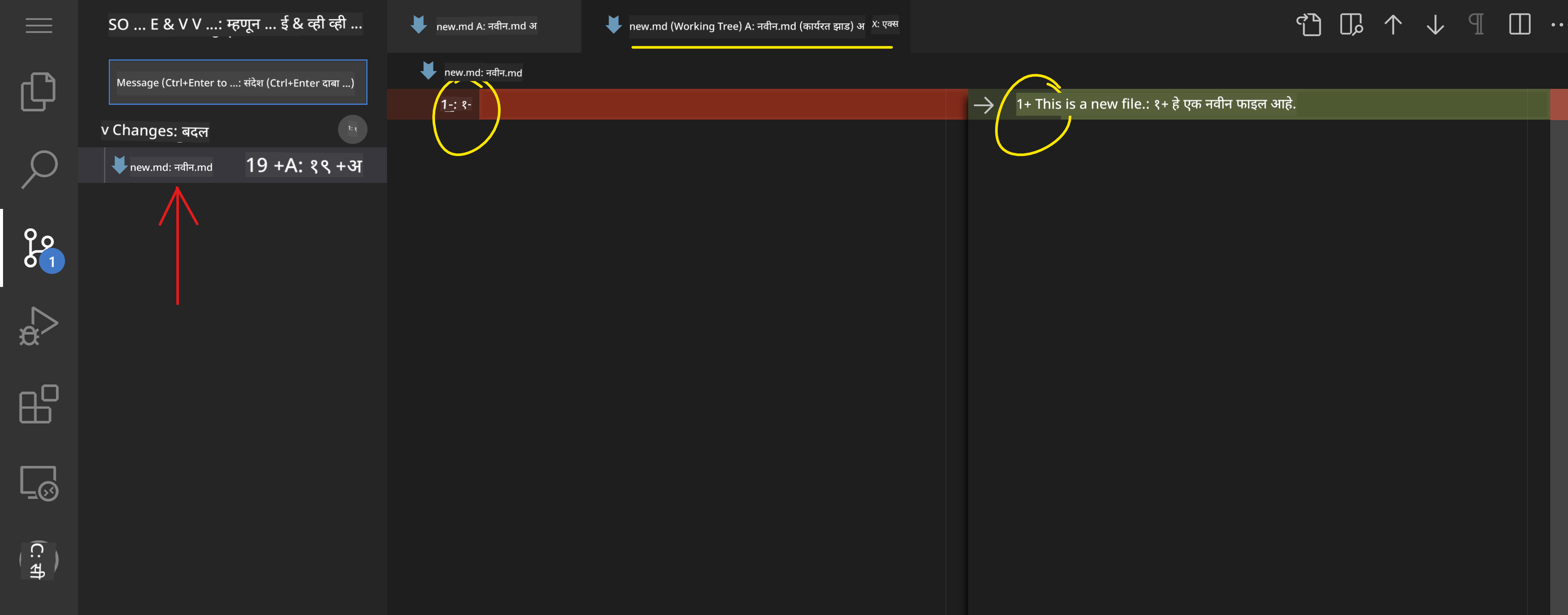Open the Explorer files view

click(38, 91)
